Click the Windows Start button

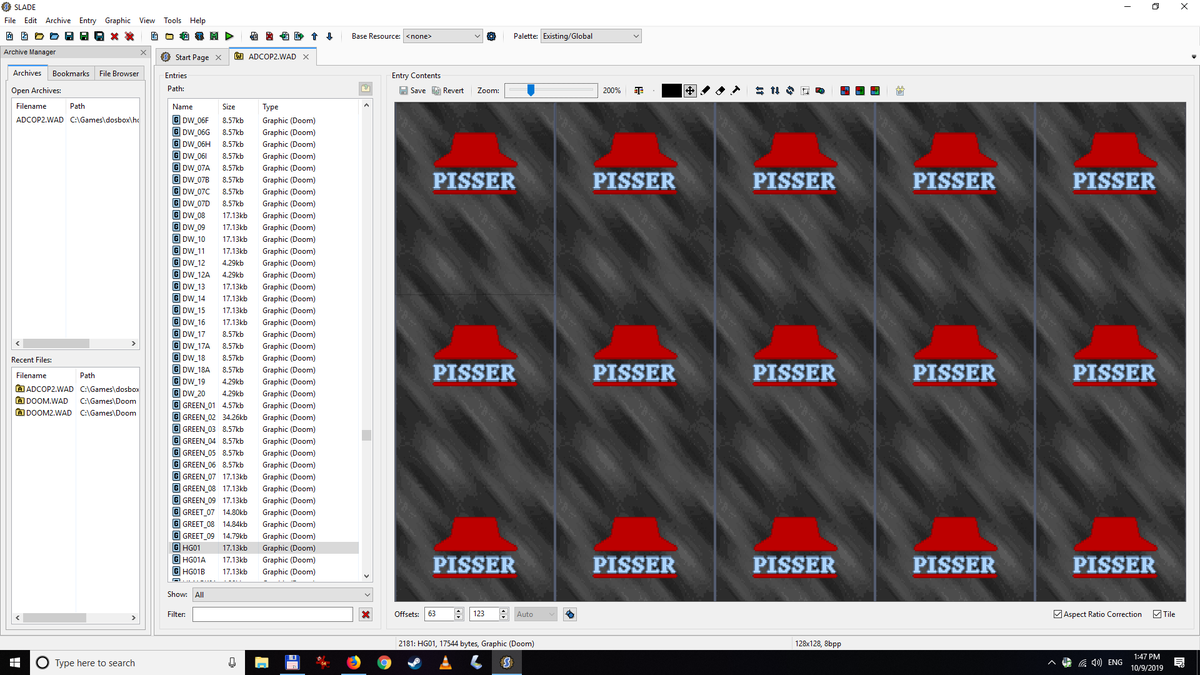pos(16,662)
